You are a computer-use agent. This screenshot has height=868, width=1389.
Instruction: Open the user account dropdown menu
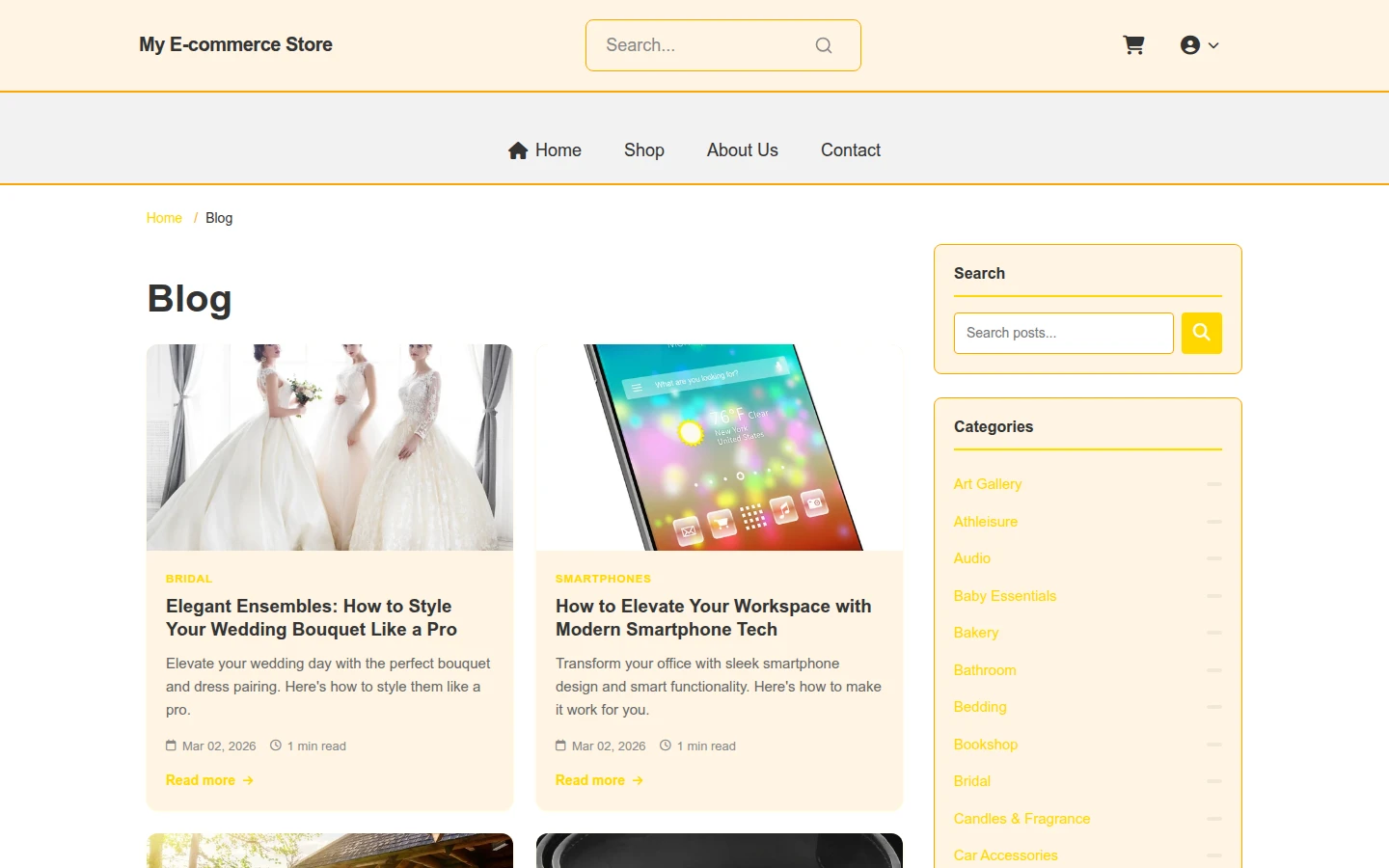(1200, 45)
